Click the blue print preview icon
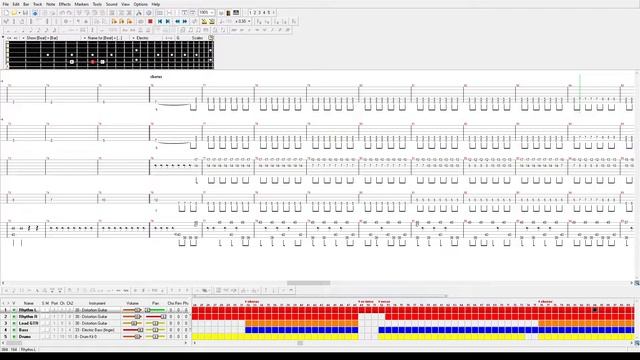Screen dimensions: 640x360 pyautogui.click(x=35, y=13)
